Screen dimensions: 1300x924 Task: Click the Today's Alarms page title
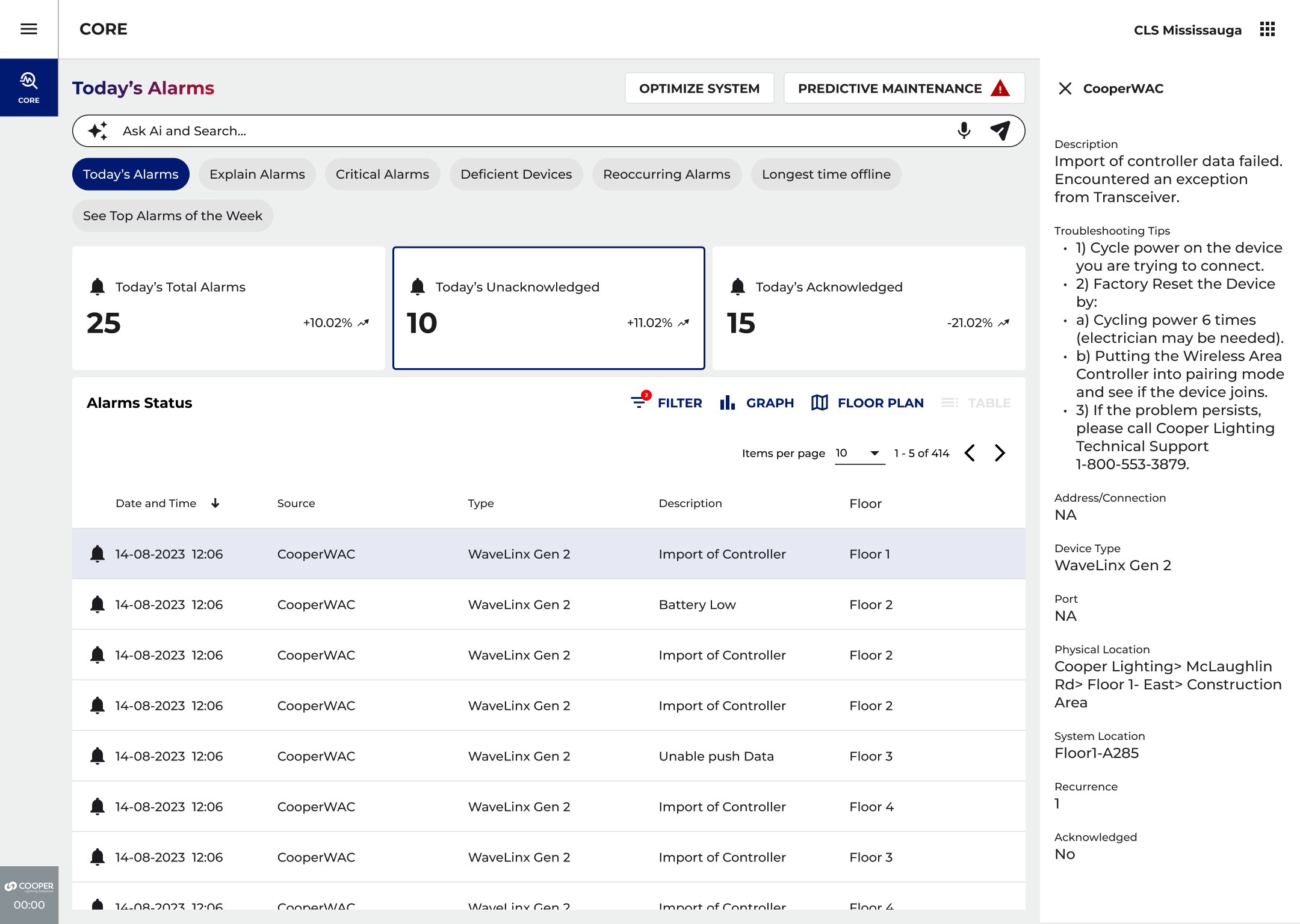143,88
